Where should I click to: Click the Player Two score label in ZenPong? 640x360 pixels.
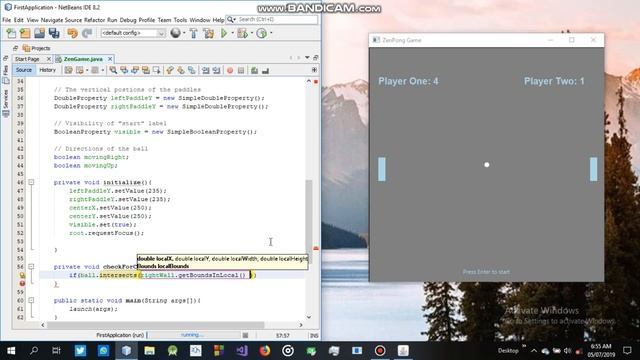[554, 81]
